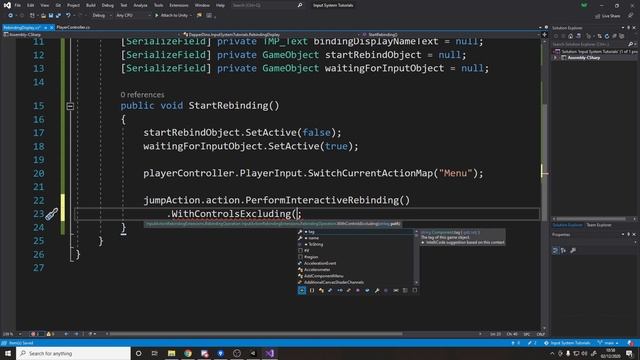The width and height of the screenshot is (640, 360).
Task: Click the Live Share button
Action: tap(608, 16)
